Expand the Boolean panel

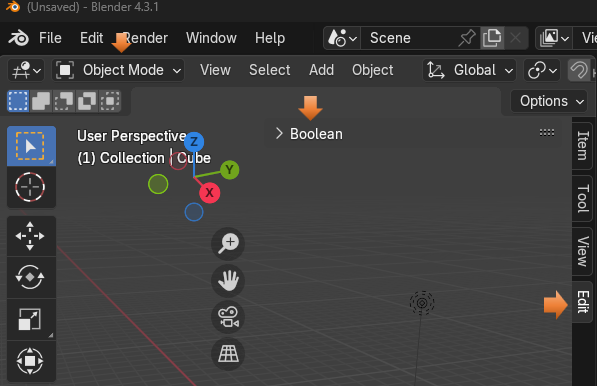pyautogui.click(x=309, y=134)
